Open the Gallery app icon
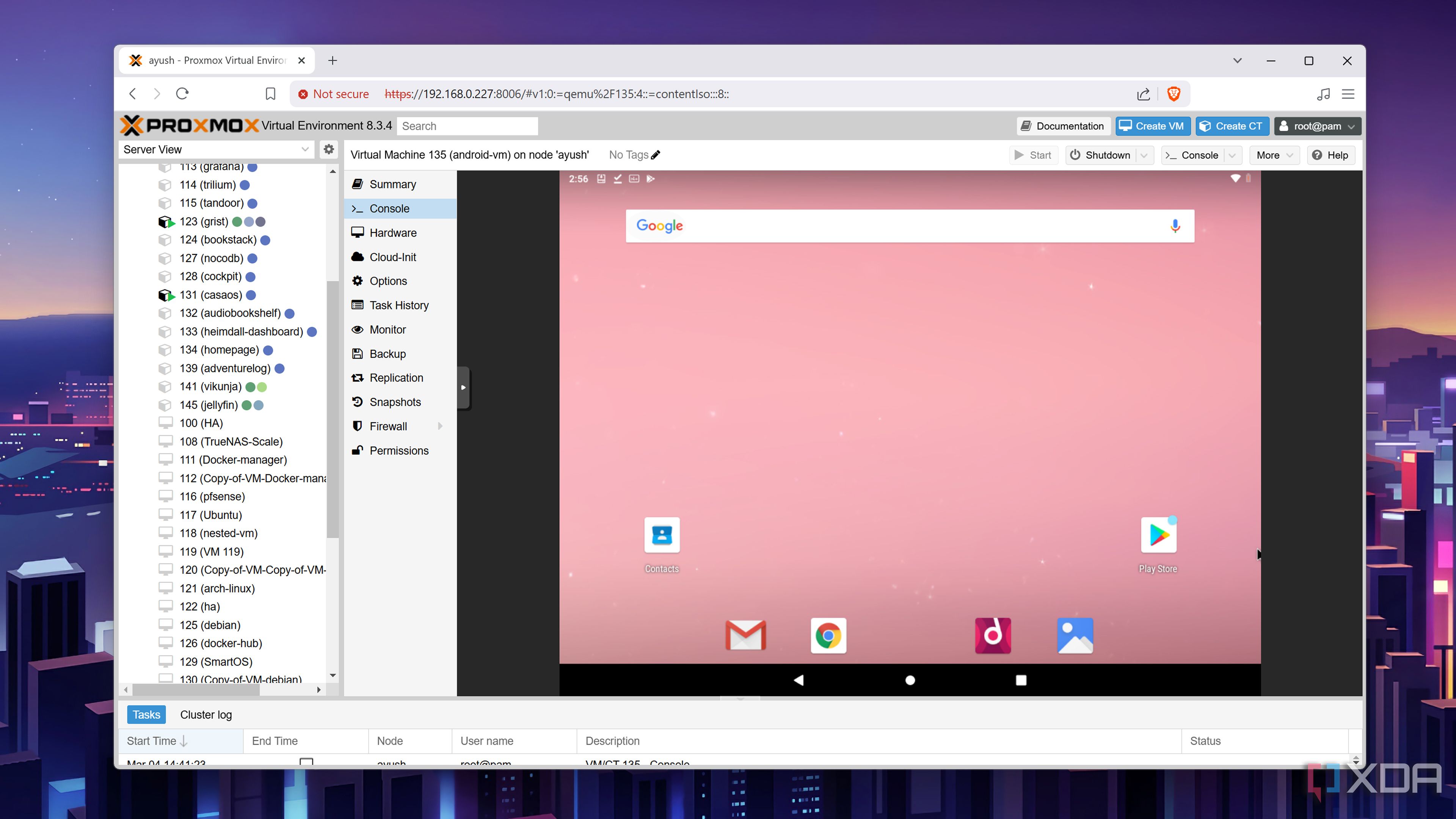This screenshot has width=1456, height=819. pyautogui.click(x=1075, y=635)
